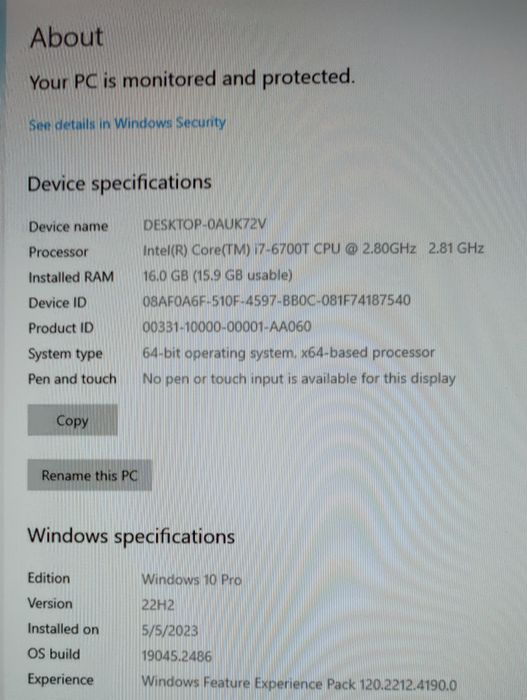This screenshot has width=527, height=700.
Task: Select the Device name value DESKTOP-0AUK72V
Action: (205, 224)
